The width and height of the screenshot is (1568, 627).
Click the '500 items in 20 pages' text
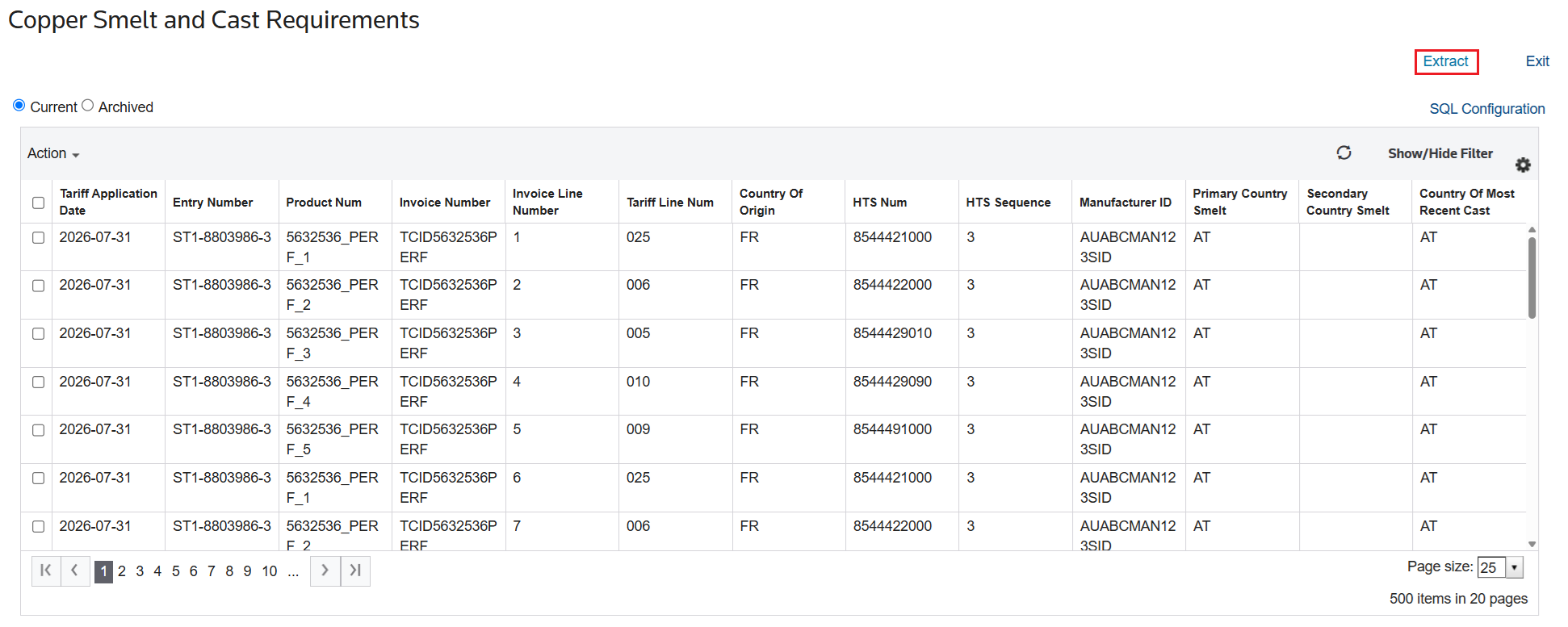(x=1458, y=599)
